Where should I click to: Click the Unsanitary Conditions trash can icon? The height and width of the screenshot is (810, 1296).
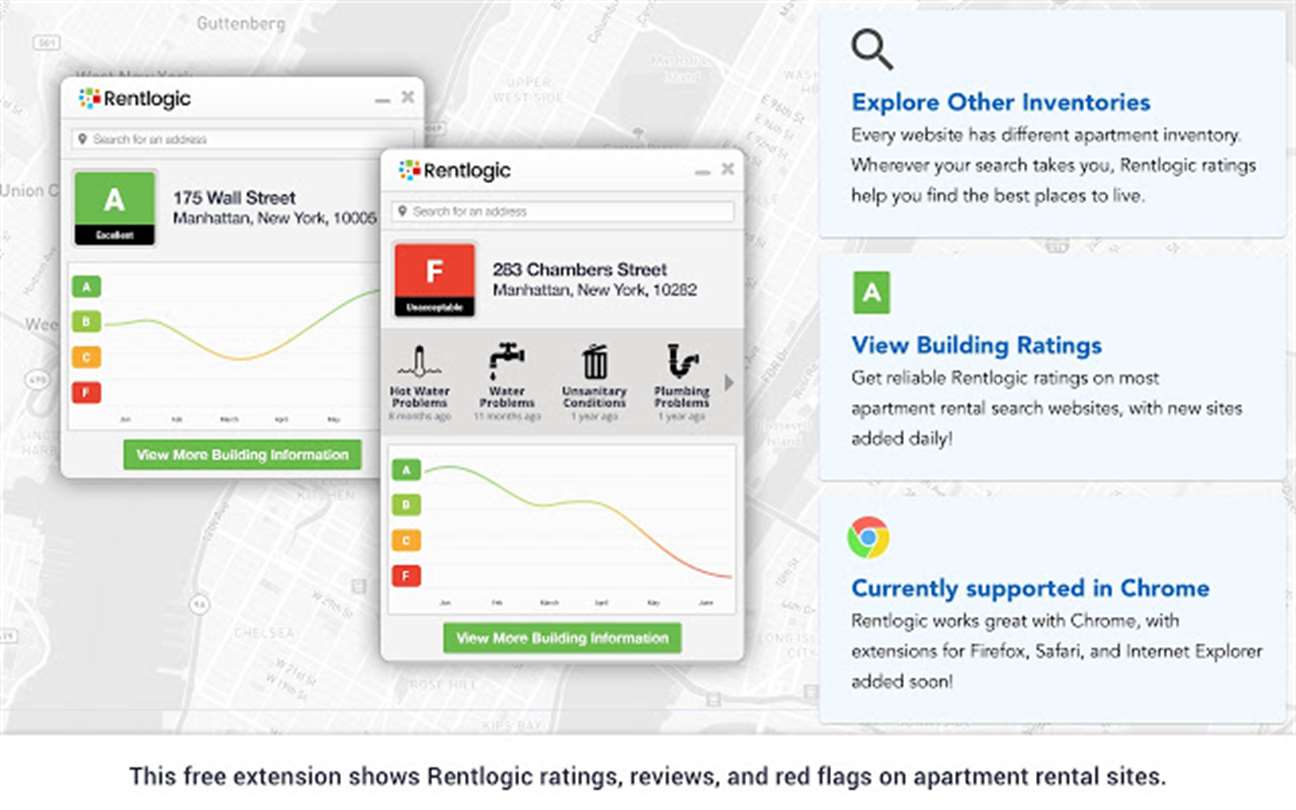click(x=594, y=362)
